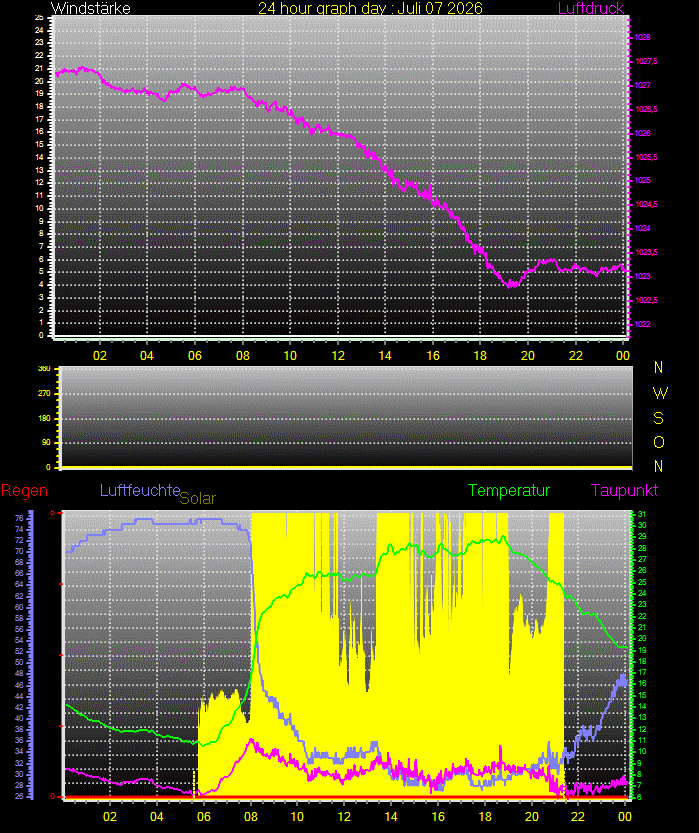The height and width of the screenshot is (833, 699).
Task: Click the 270 wind direction axis value
Action: (44, 394)
